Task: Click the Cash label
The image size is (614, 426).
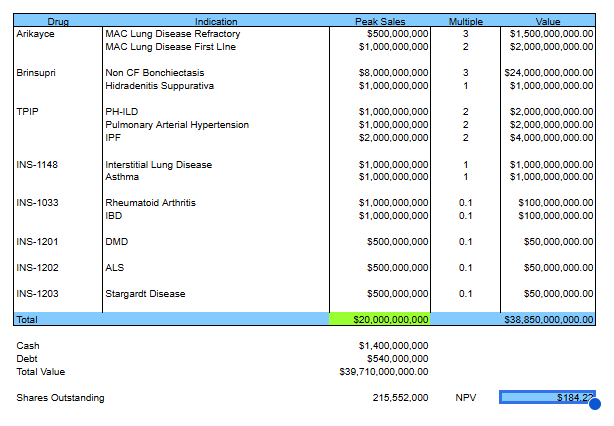Action: coord(28,346)
